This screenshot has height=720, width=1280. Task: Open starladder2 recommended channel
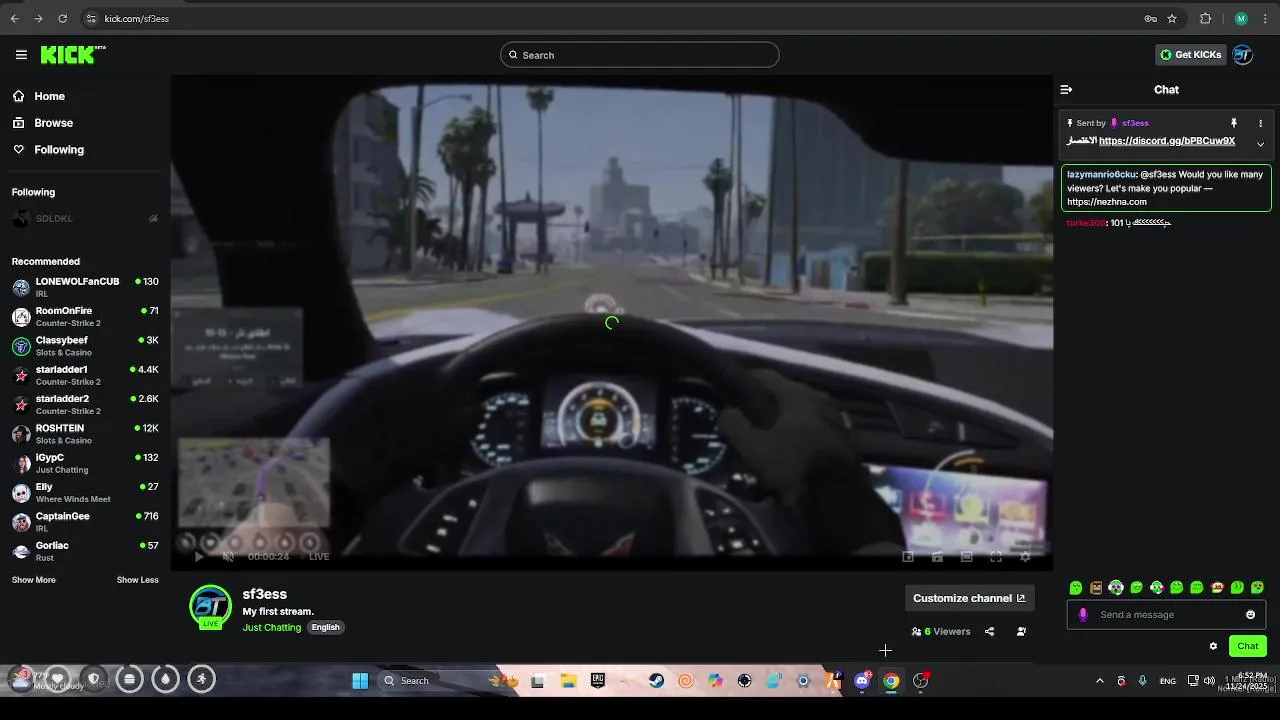click(x=85, y=404)
